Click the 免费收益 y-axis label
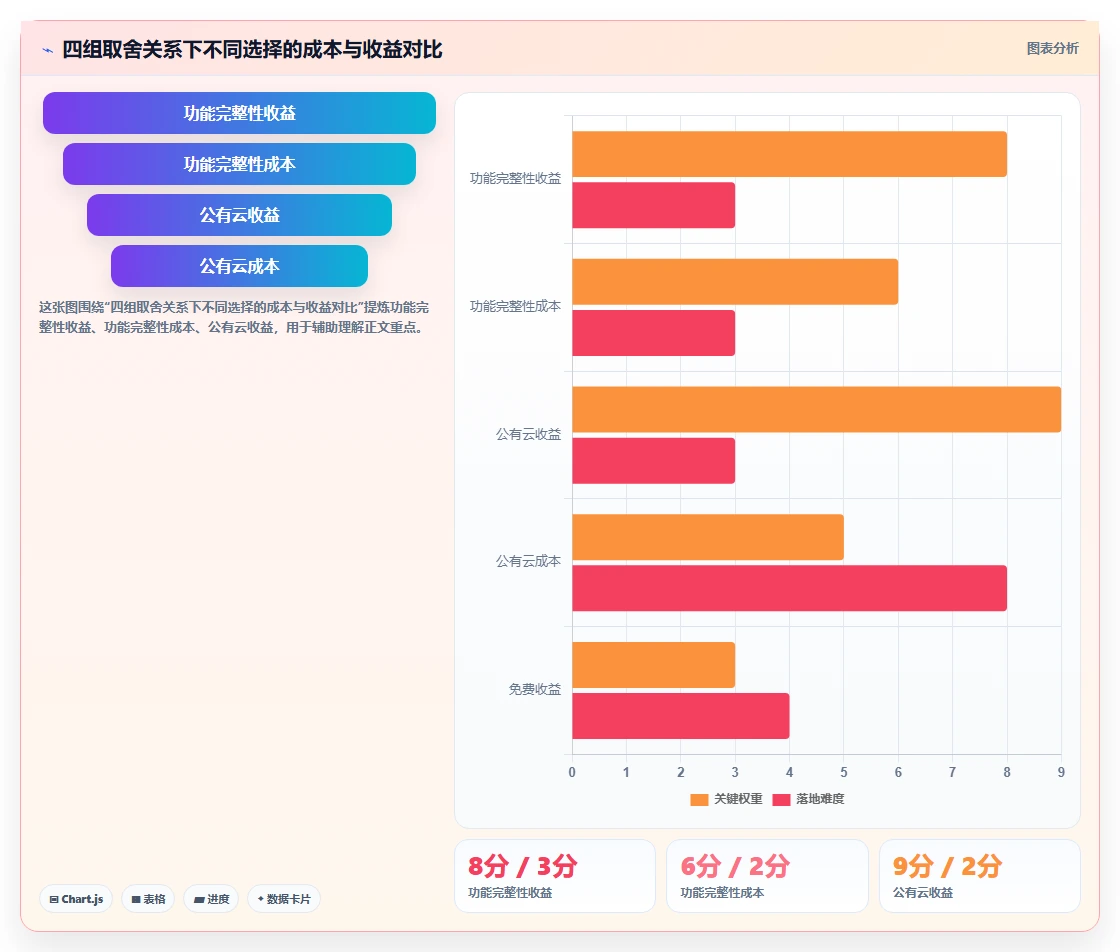Screen dimensions: 1120x952 [x=535, y=689]
